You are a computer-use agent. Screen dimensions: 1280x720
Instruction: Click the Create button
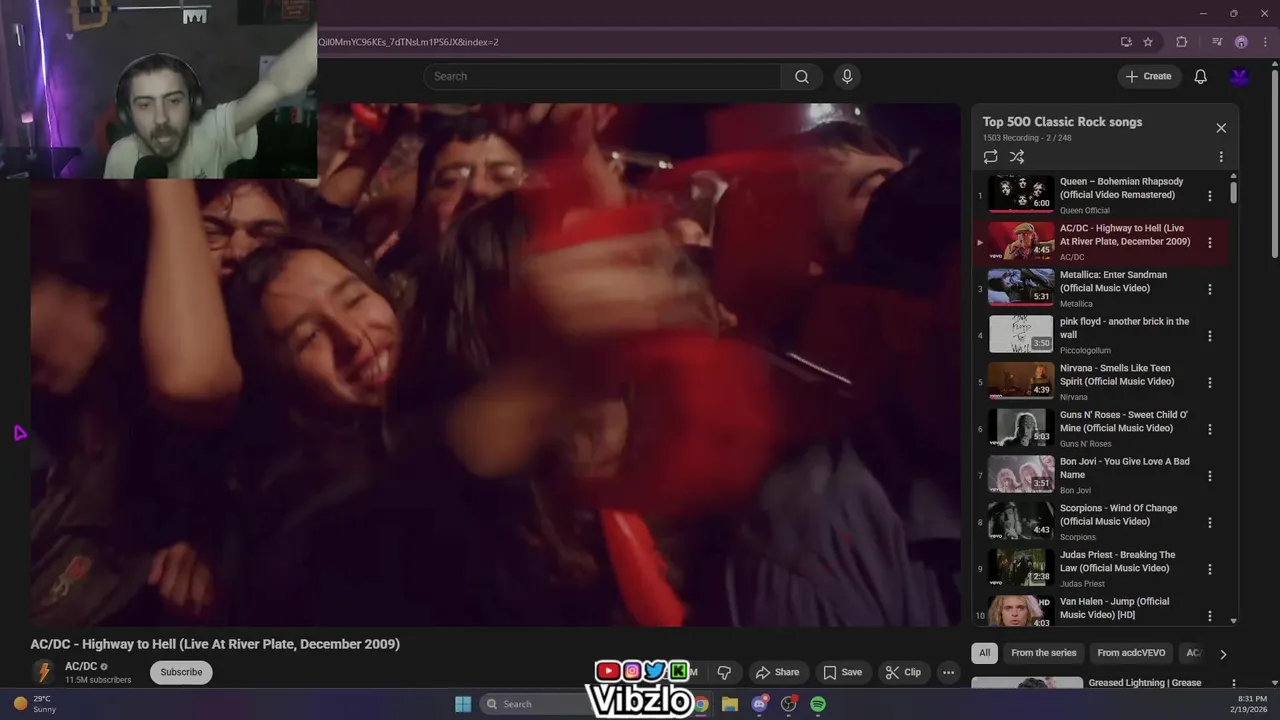pos(1149,77)
